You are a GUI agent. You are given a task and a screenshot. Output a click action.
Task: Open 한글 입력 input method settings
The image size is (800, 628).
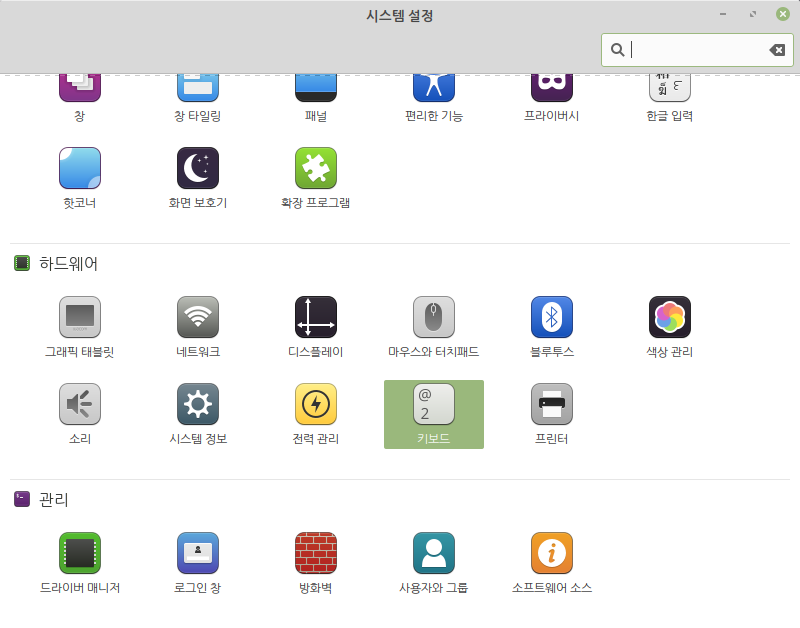click(x=669, y=89)
